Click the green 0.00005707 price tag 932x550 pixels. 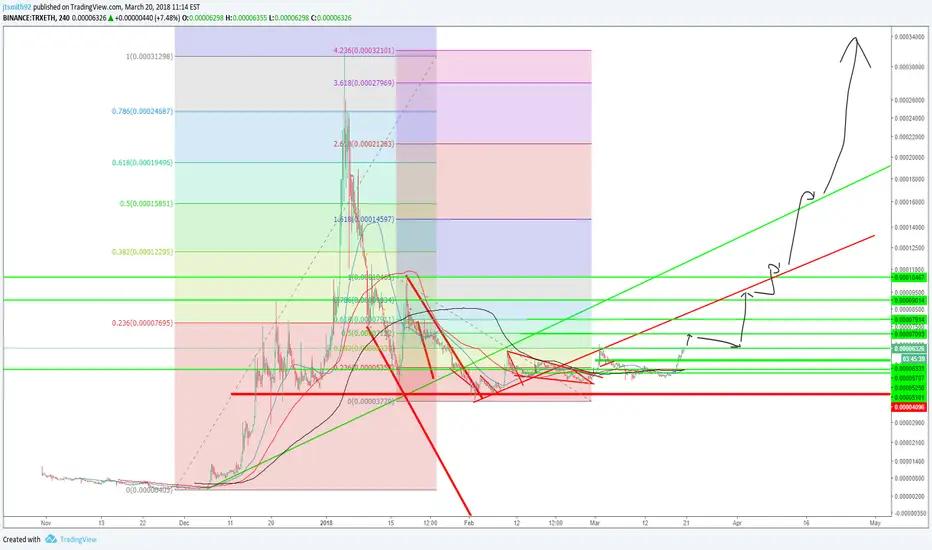coord(909,378)
